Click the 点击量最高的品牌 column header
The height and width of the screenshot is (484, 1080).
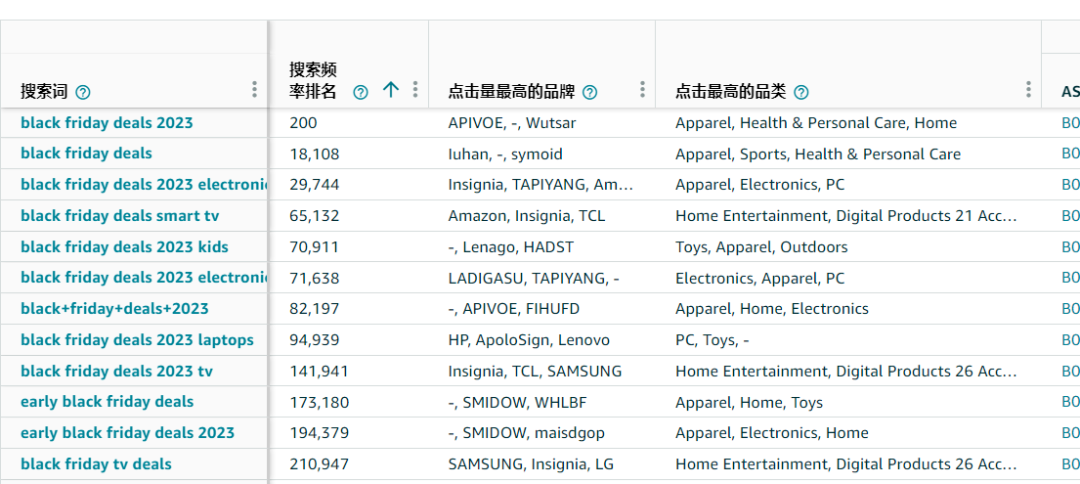(512, 92)
